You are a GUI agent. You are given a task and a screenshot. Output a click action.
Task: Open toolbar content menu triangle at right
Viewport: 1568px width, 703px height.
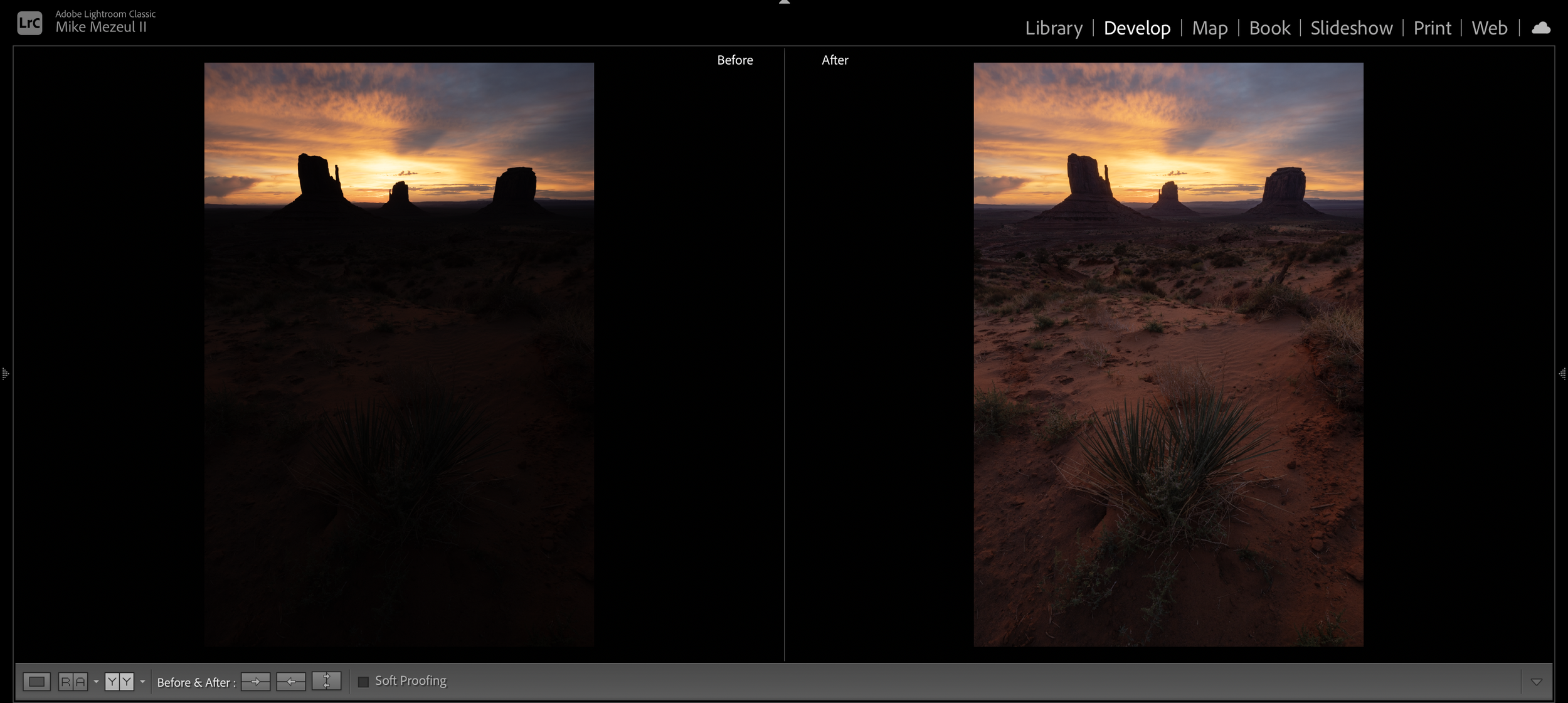tap(1536, 682)
